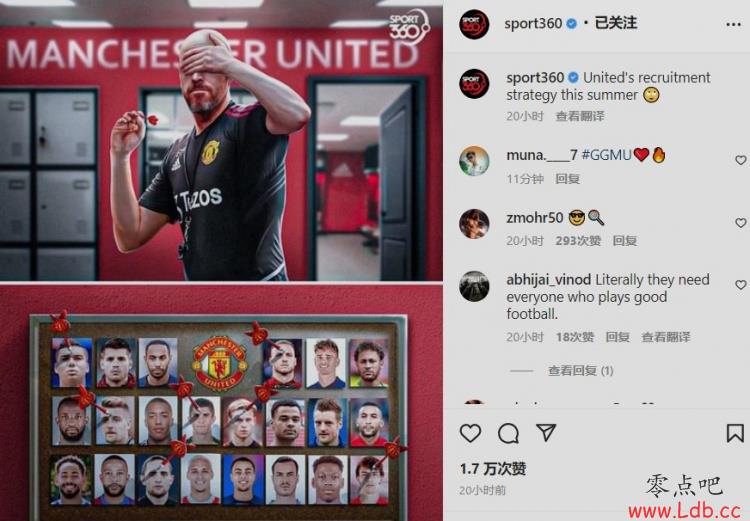This screenshot has width=750, height=521.
Task: Like the post with heart icon
Action: 470,433
